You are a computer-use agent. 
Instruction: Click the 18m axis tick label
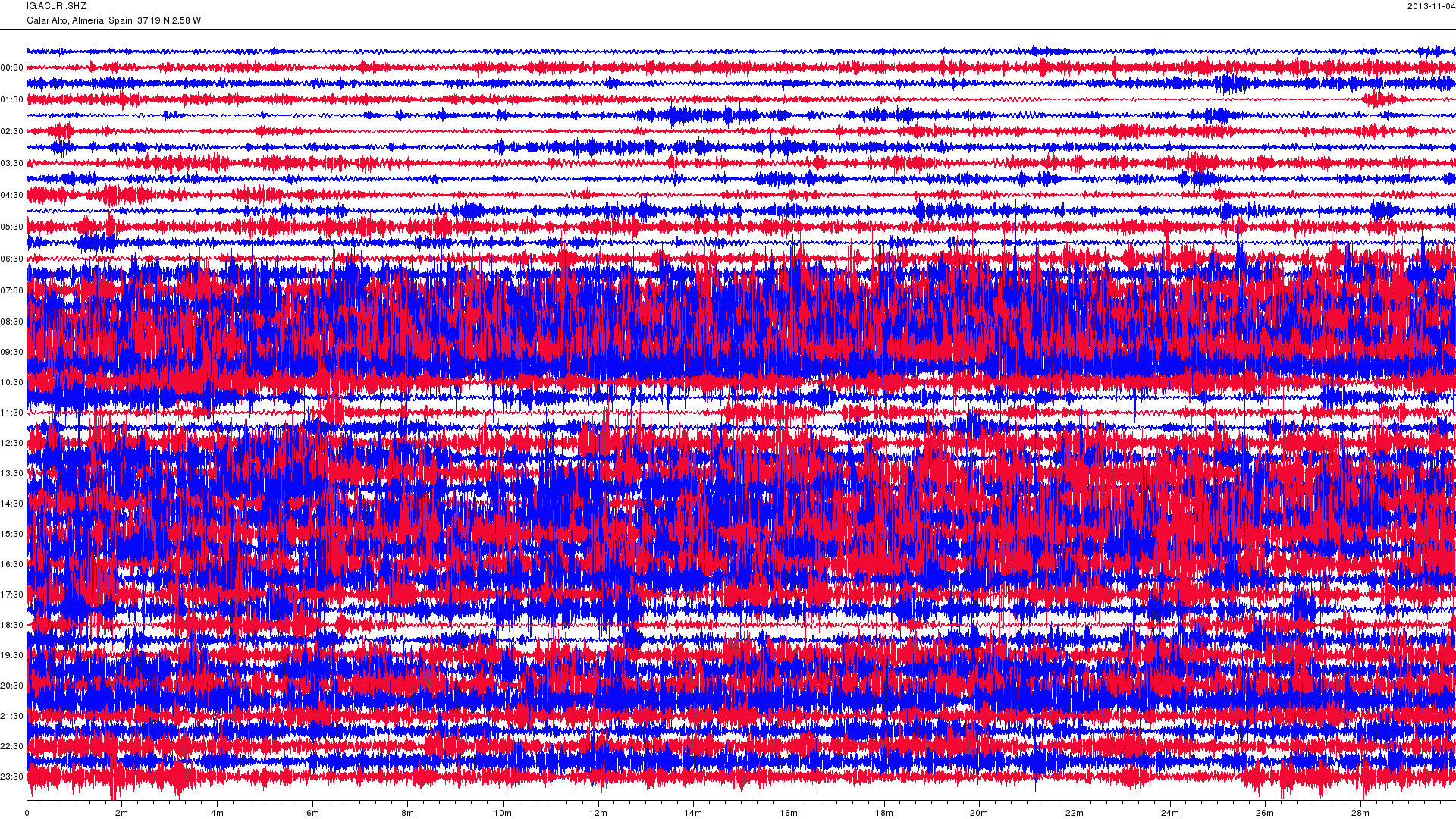(x=884, y=814)
